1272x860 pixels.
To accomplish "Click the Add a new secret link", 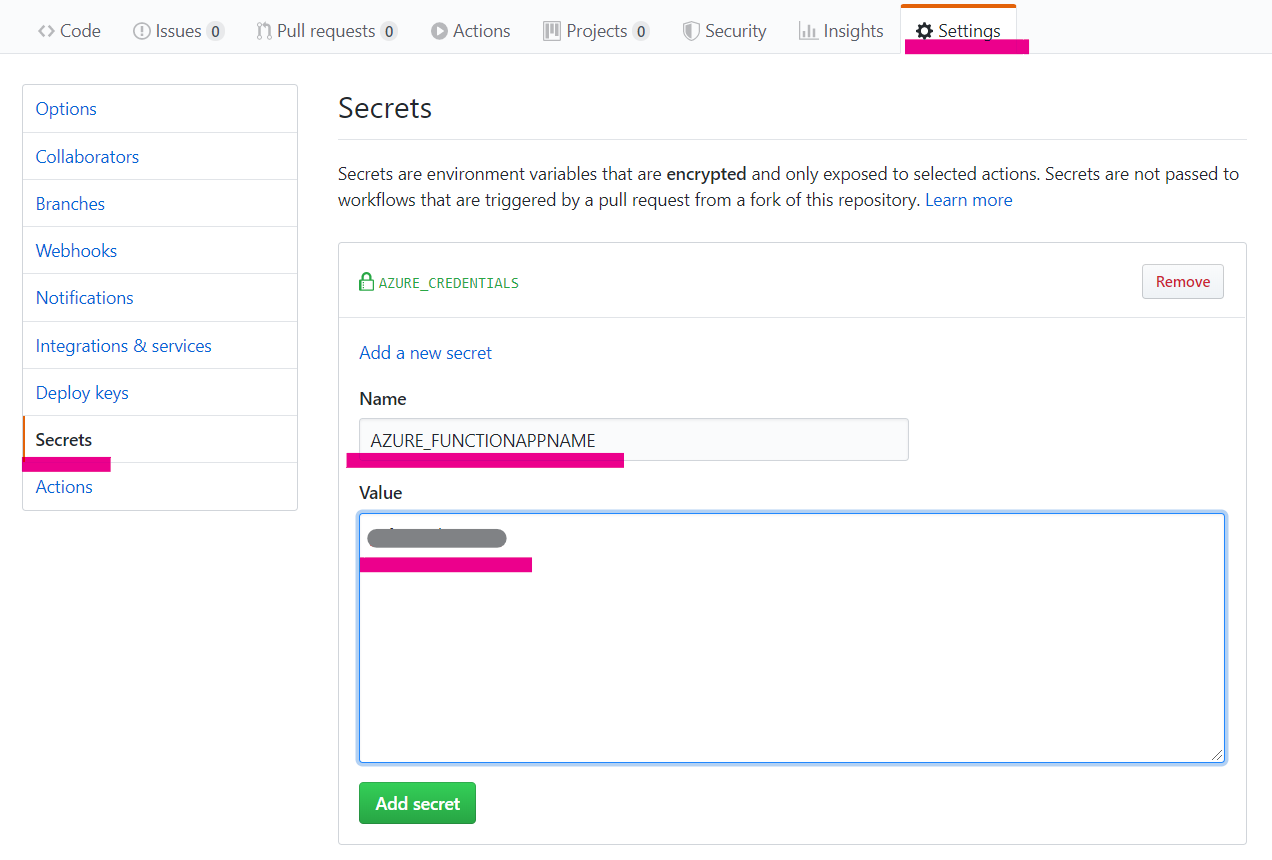I will coord(425,353).
